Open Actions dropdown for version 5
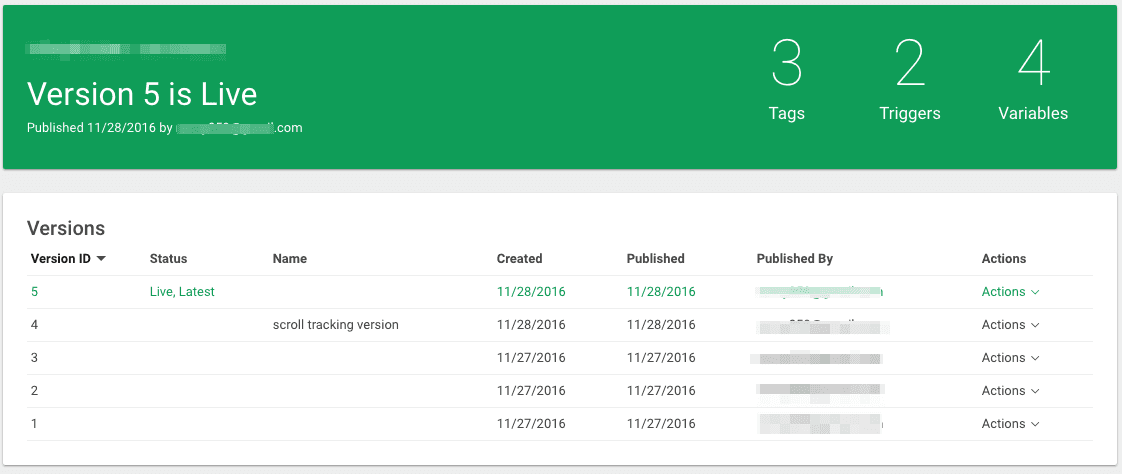Screen dimensions: 1122x474 [x=1010, y=291]
